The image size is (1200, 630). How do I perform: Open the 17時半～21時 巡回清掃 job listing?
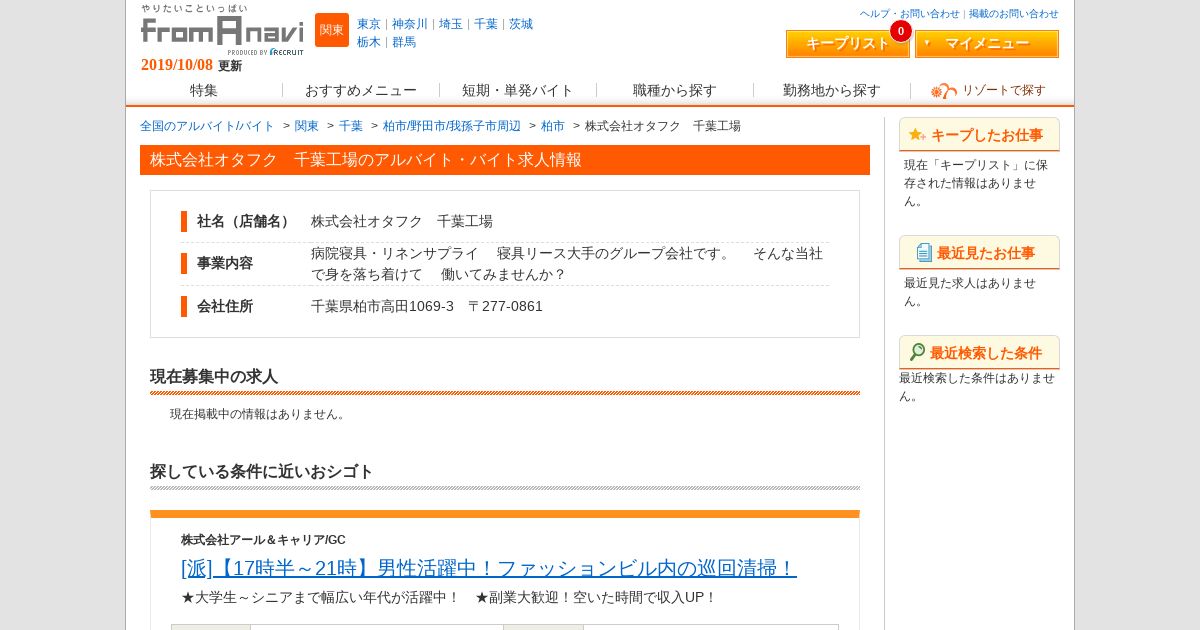489,568
